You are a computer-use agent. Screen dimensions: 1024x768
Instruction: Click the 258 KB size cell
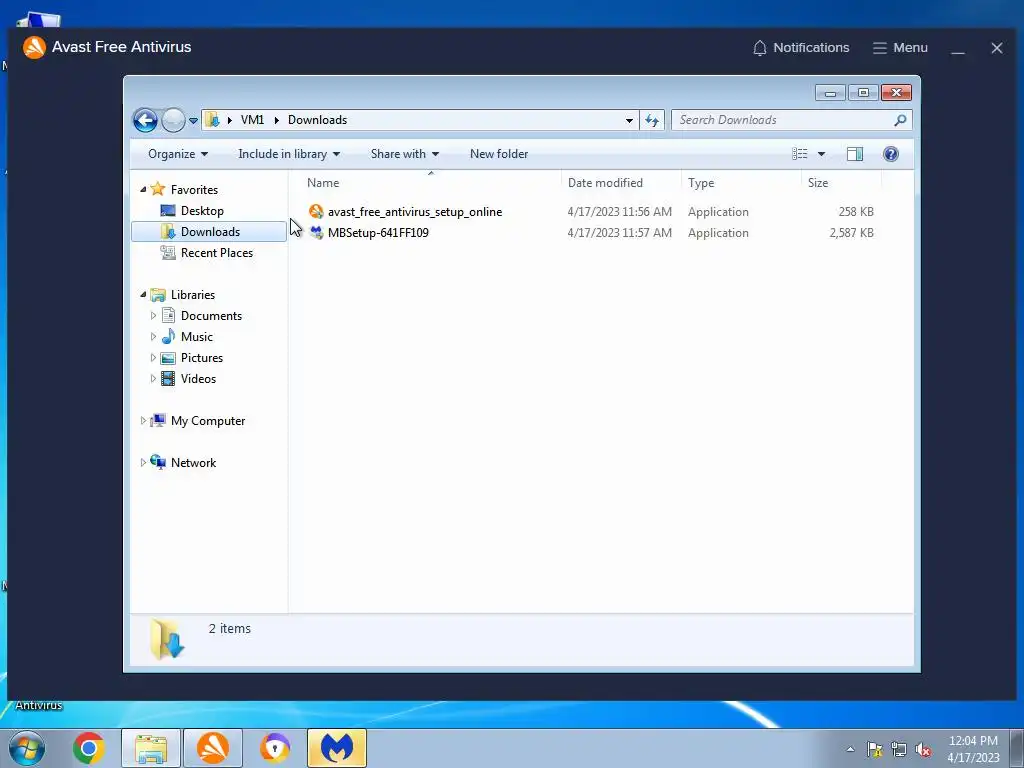tap(856, 212)
